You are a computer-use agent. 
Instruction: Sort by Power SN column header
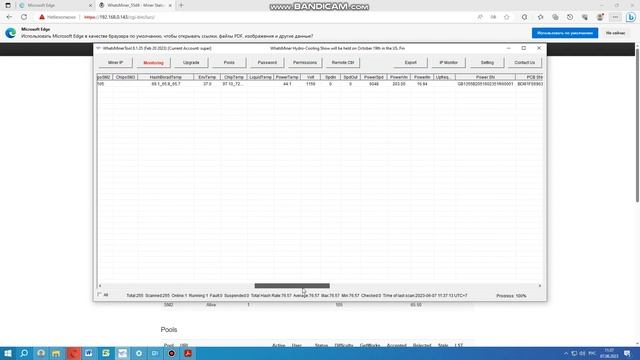point(485,77)
